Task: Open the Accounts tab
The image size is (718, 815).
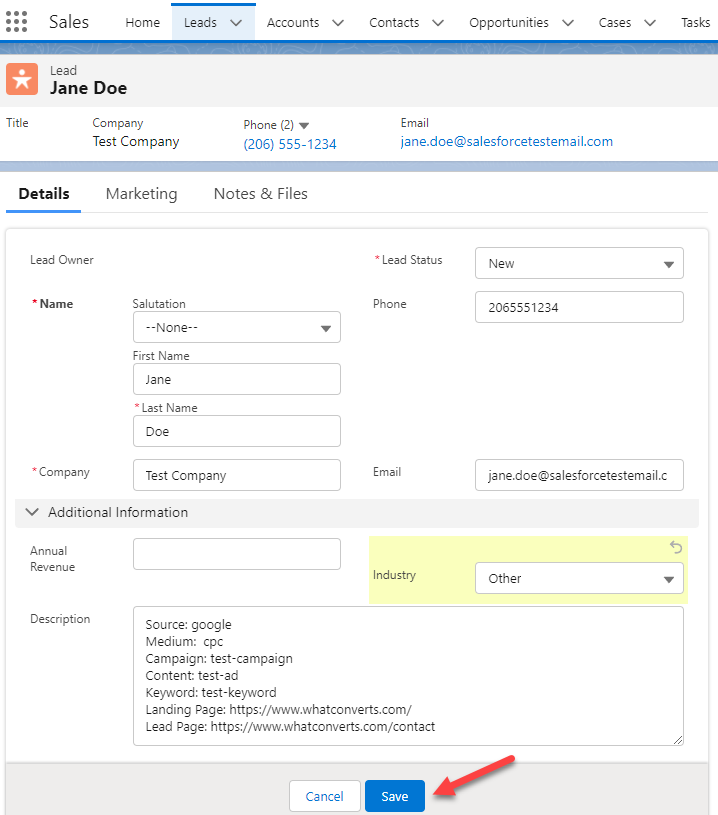Action: pyautogui.click(x=293, y=22)
